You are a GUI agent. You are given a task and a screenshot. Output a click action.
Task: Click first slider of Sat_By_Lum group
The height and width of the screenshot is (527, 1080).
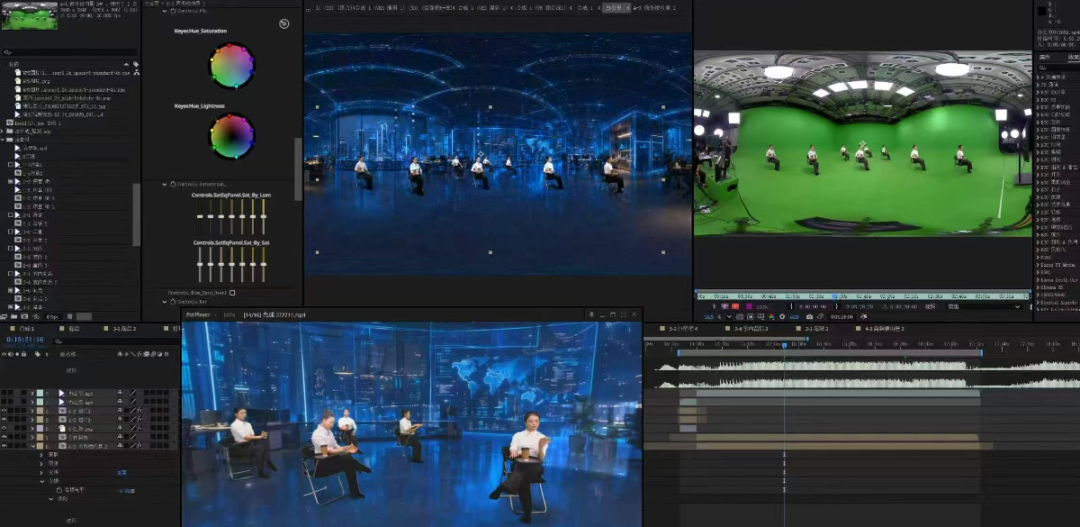click(x=200, y=217)
